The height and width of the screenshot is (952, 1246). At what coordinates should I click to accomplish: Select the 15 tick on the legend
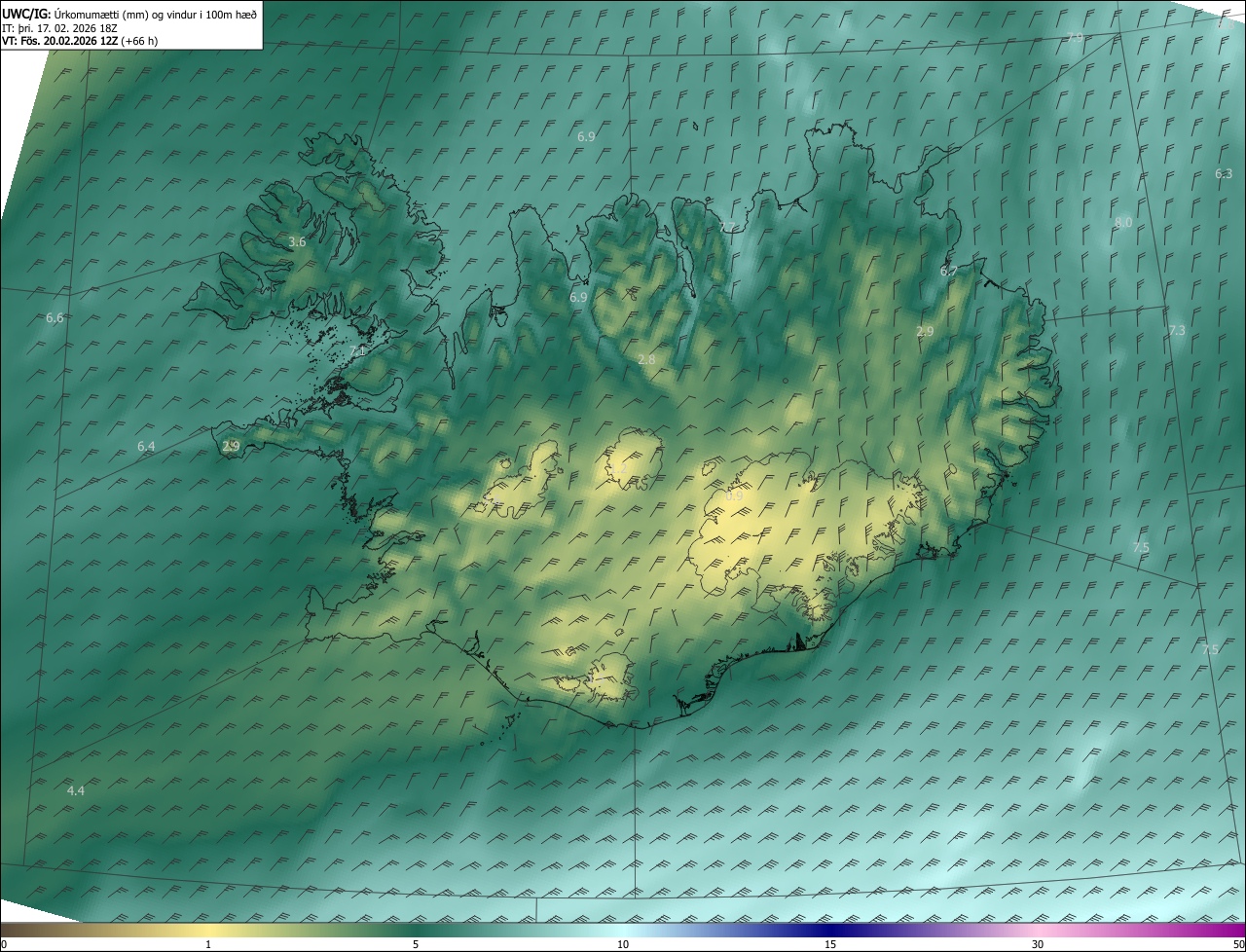point(830,944)
